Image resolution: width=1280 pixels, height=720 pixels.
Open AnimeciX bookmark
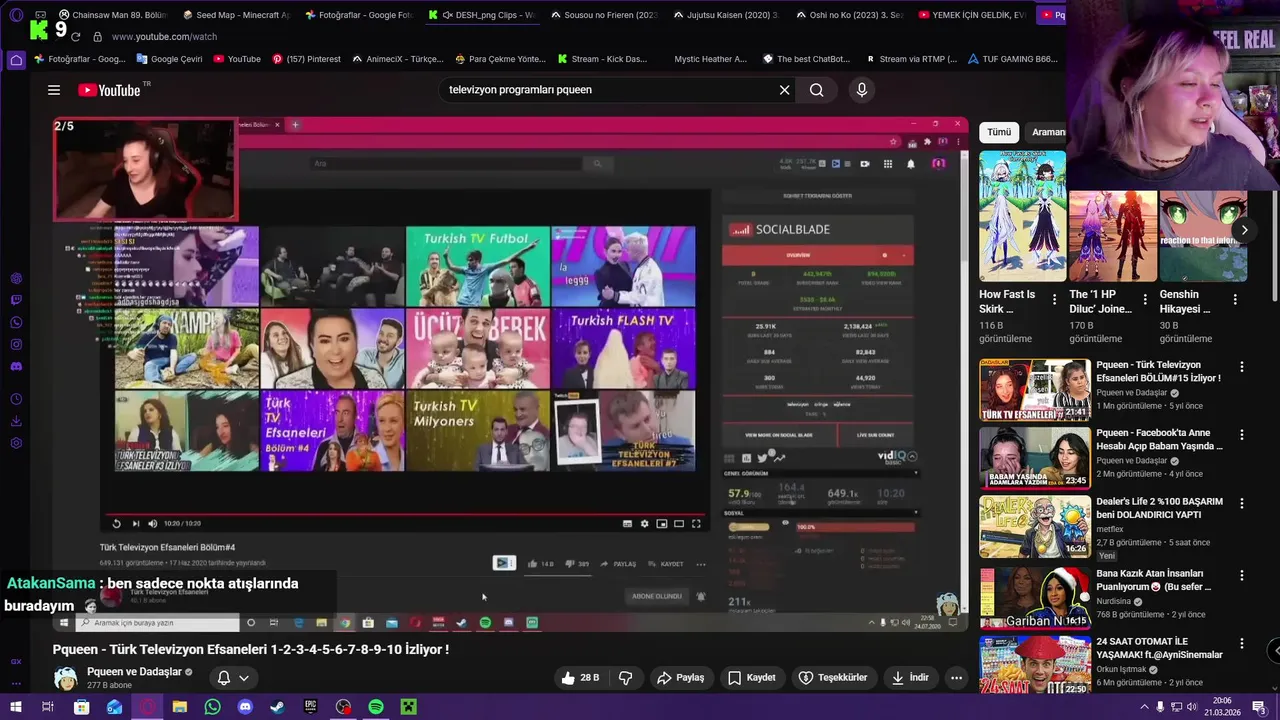tap(397, 59)
